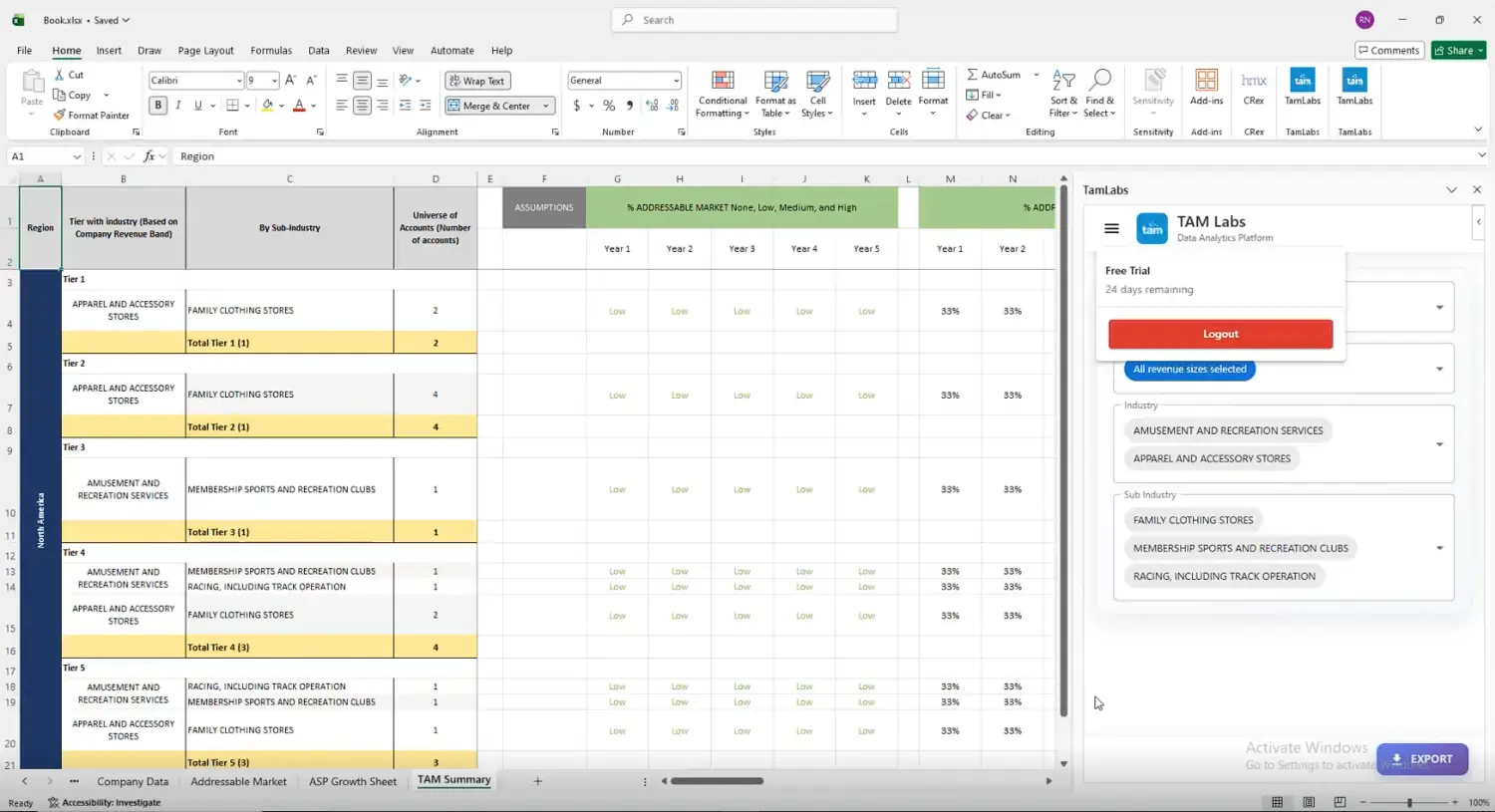This screenshot has width=1495, height=812.
Task: Click the Borders icon
Action: pos(232,106)
